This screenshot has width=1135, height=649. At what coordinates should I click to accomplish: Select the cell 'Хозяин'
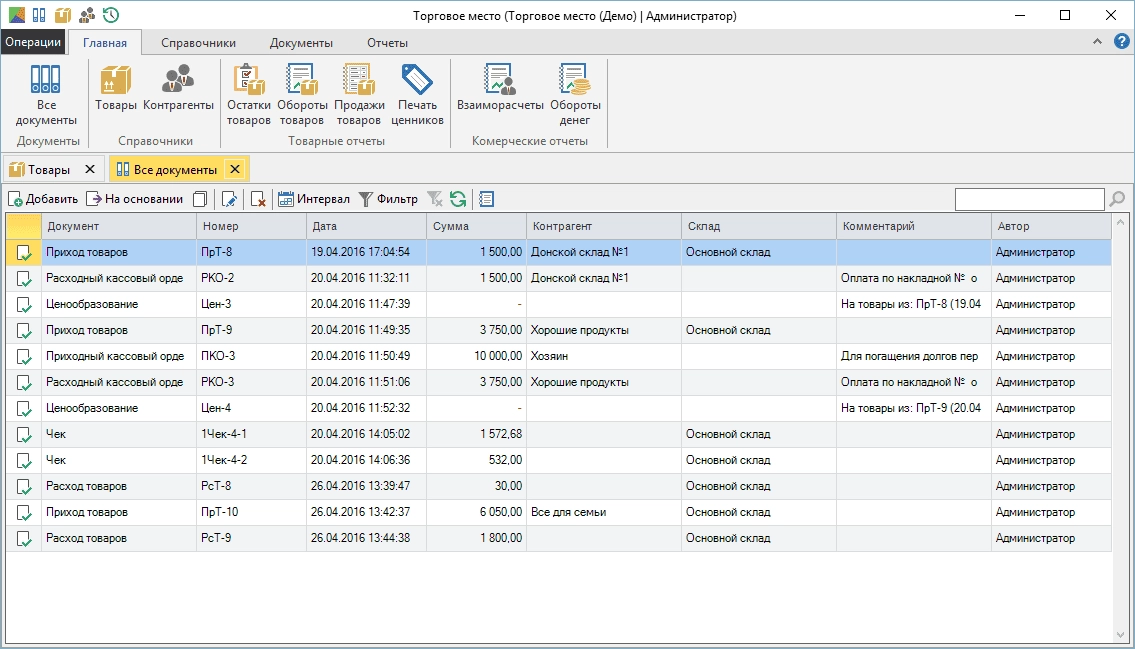(x=604, y=356)
